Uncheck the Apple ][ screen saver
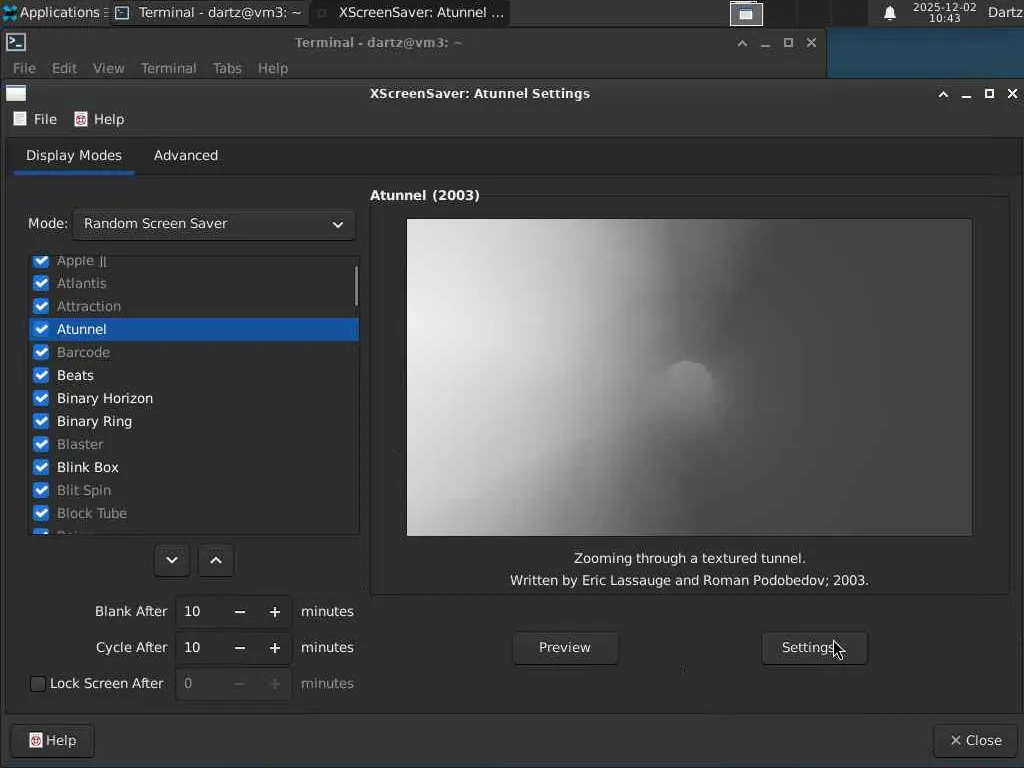The width and height of the screenshot is (1024, 768). click(41, 261)
